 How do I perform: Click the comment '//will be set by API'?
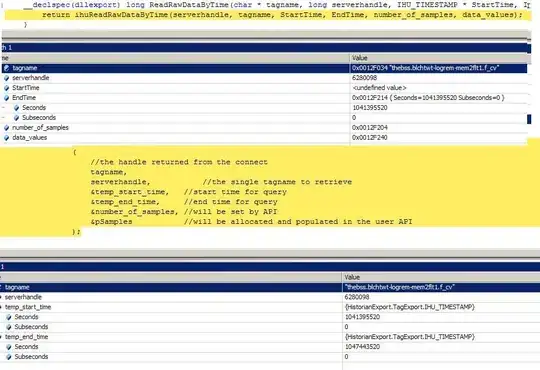230,212
